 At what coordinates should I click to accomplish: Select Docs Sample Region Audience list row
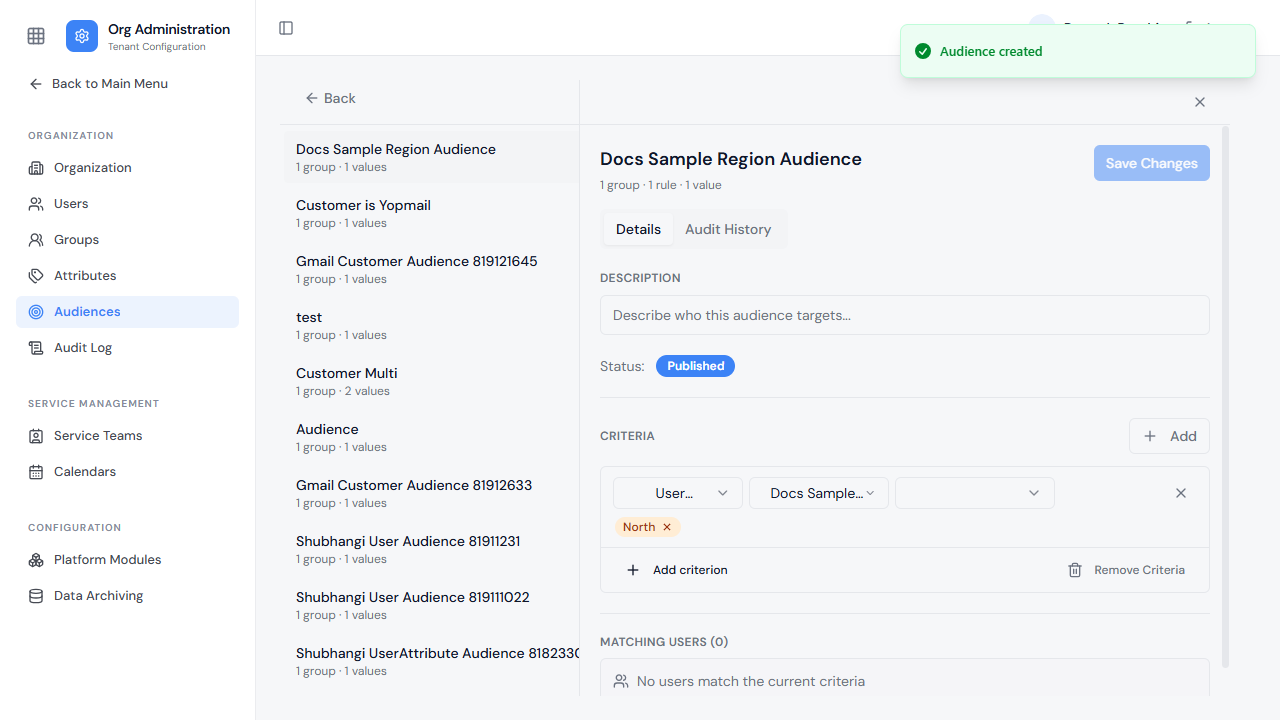coord(432,158)
